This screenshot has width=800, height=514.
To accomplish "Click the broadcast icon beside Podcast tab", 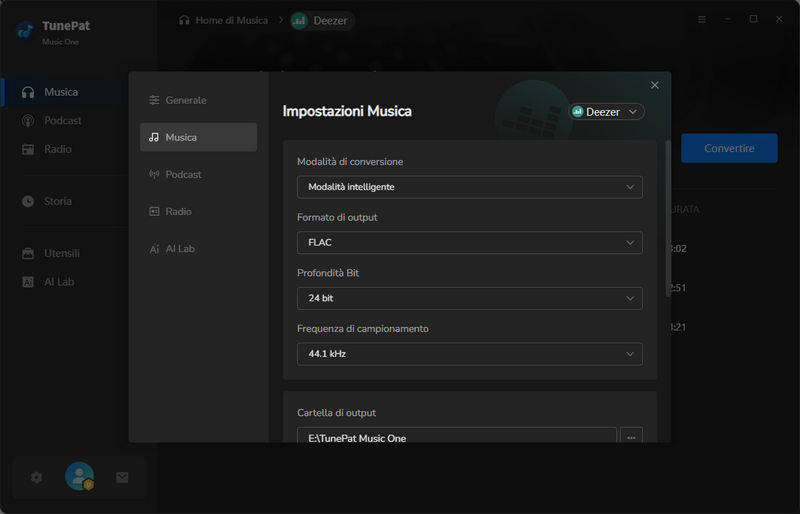I will pyautogui.click(x=154, y=175).
